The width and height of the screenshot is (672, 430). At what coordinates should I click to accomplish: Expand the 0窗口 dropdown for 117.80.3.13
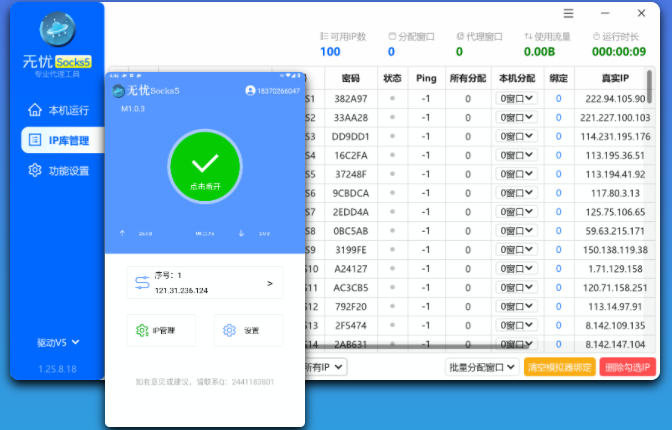tap(516, 192)
